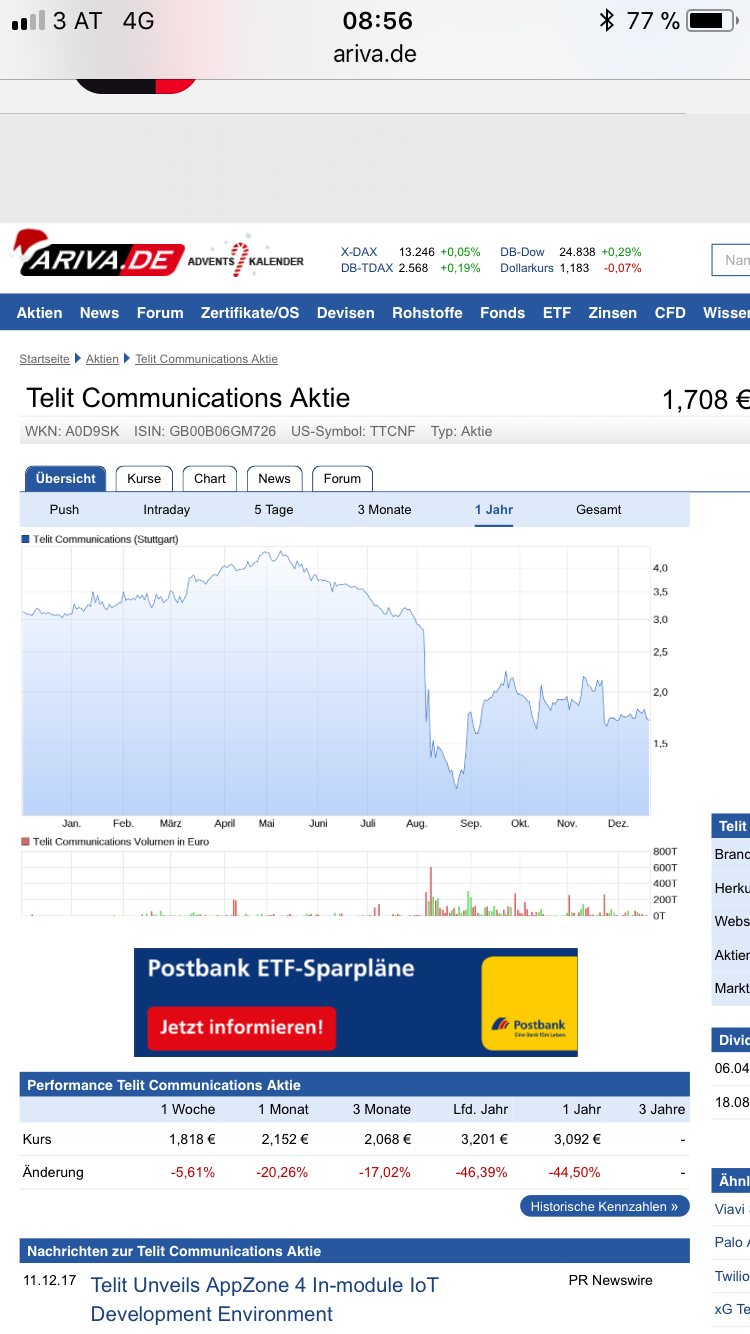Click the Historische Kennzahlen button

coord(604,1206)
